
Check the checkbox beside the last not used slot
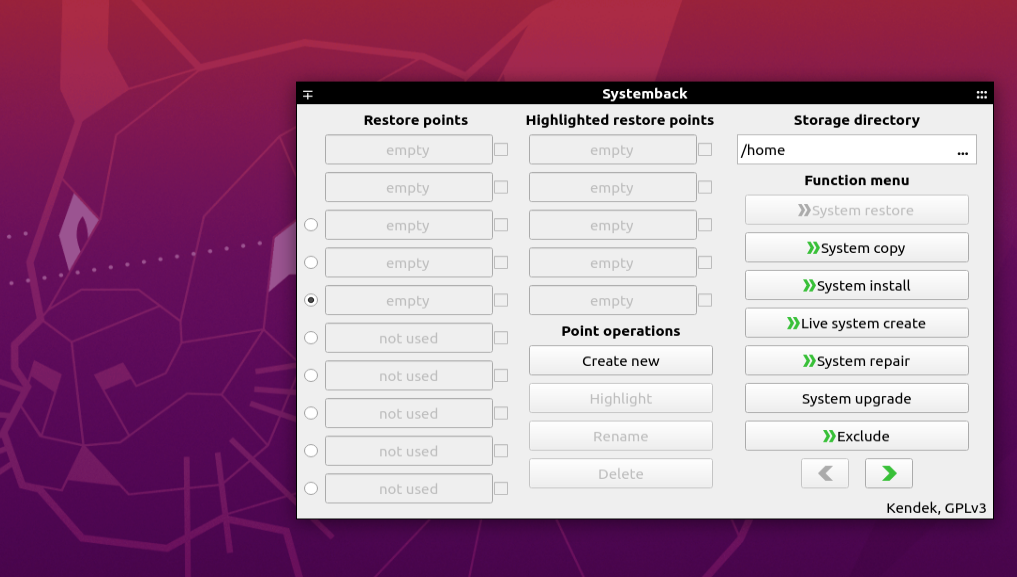500,488
